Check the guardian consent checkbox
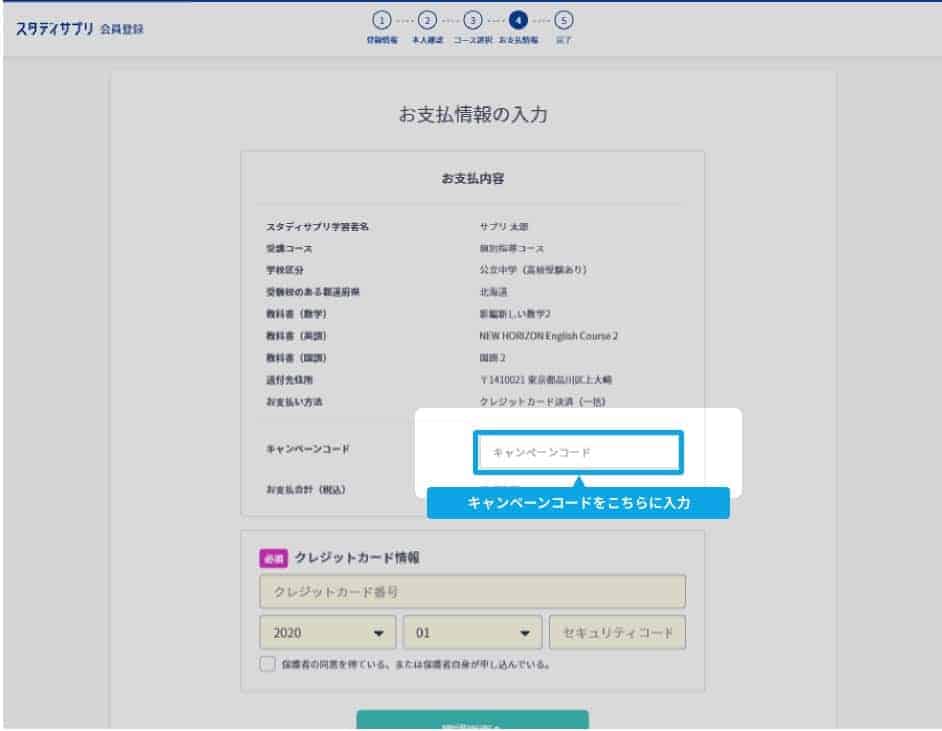The height and width of the screenshot is (731, 942). click(x=267, y=663)
